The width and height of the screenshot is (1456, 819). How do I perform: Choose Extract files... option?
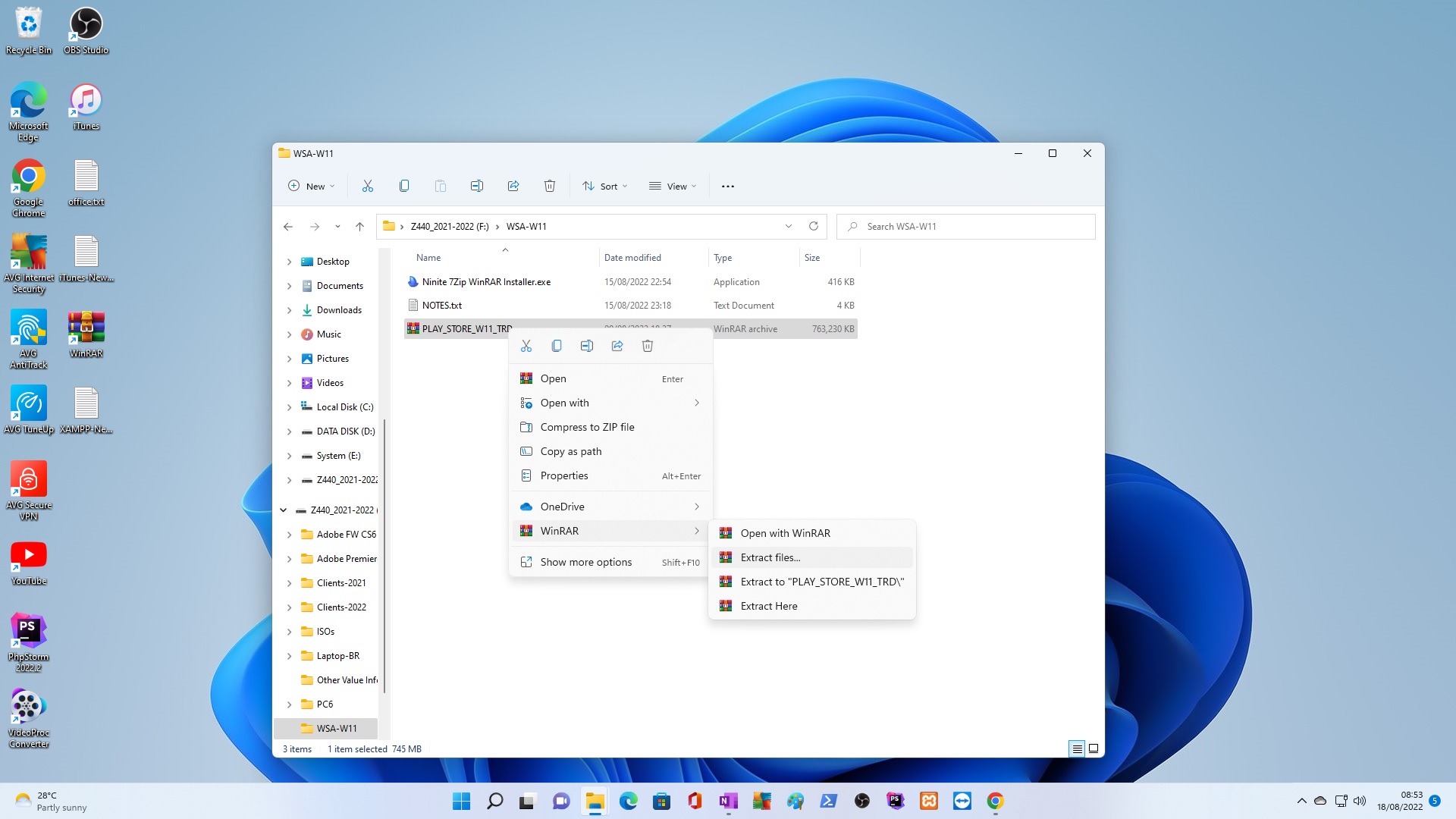(812, 557)
